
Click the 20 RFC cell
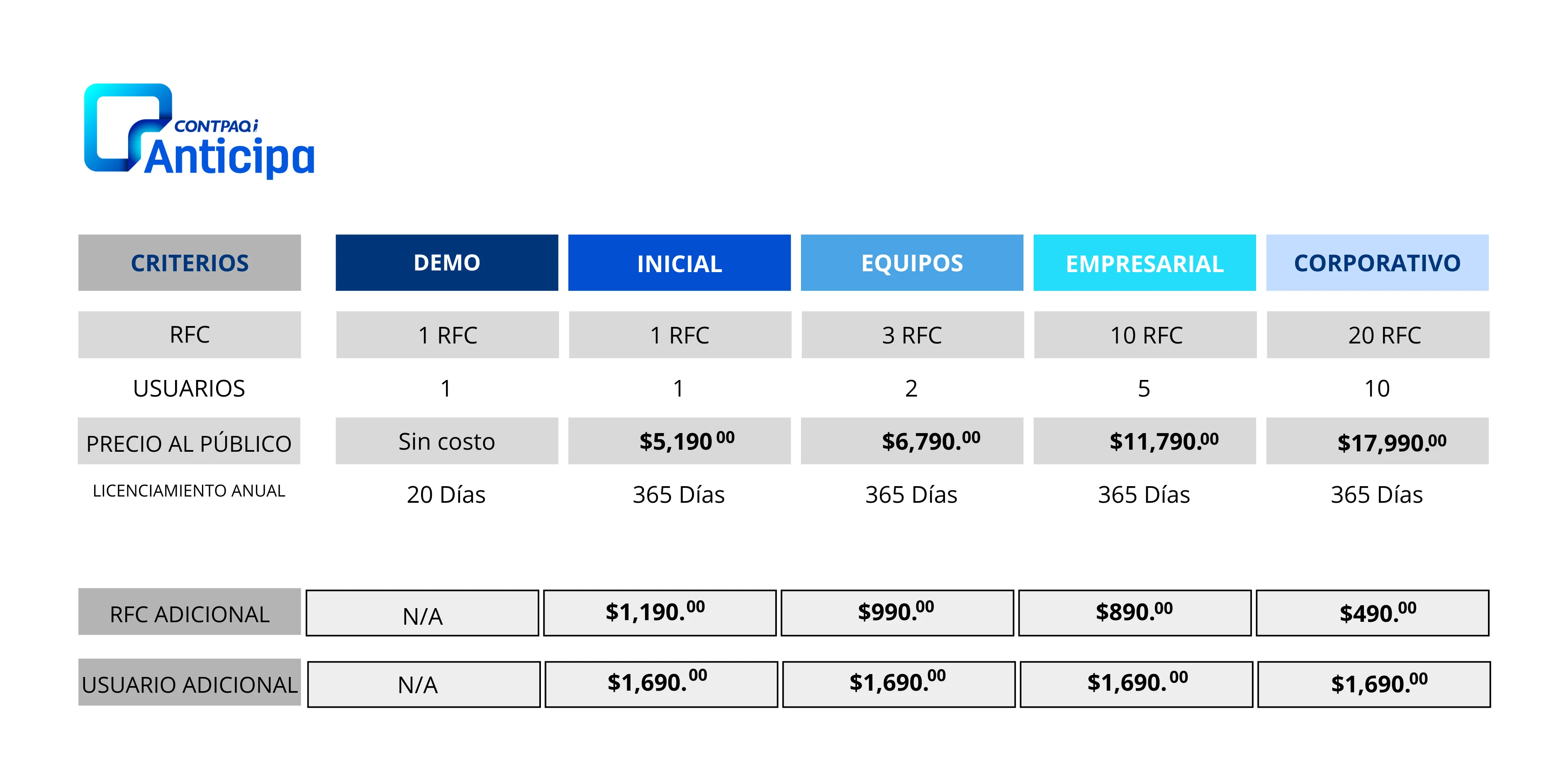[1378, 335]
